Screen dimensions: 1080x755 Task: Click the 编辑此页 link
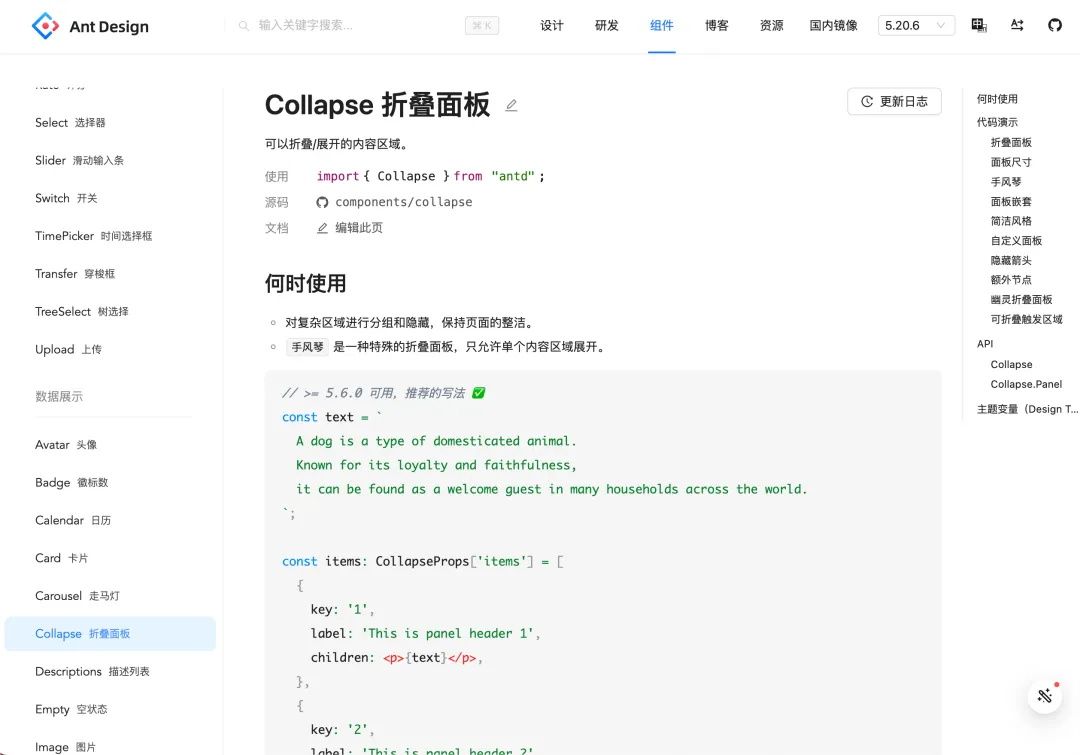(x=359, y=228)
